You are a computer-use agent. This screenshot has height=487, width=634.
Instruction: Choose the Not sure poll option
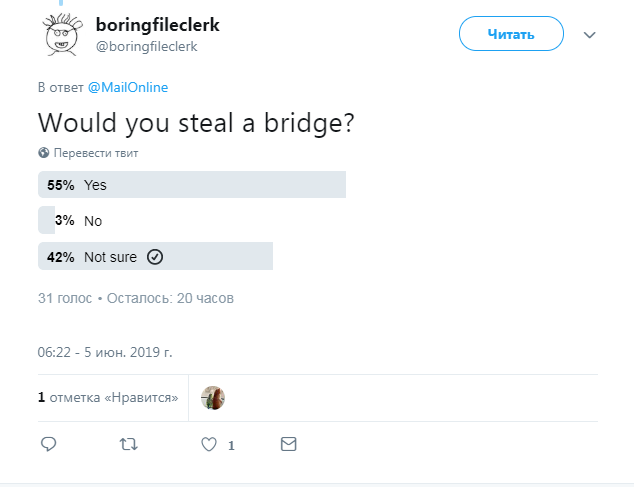(110, 257)
